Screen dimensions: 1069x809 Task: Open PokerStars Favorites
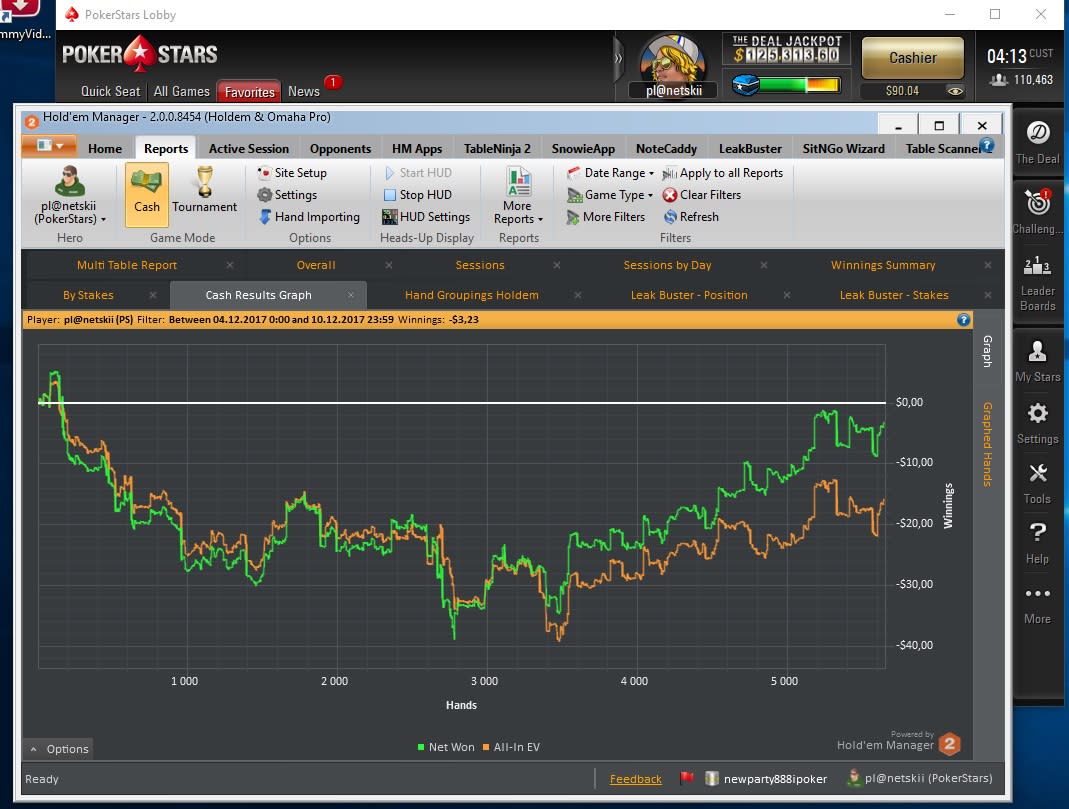coord(249,92)
